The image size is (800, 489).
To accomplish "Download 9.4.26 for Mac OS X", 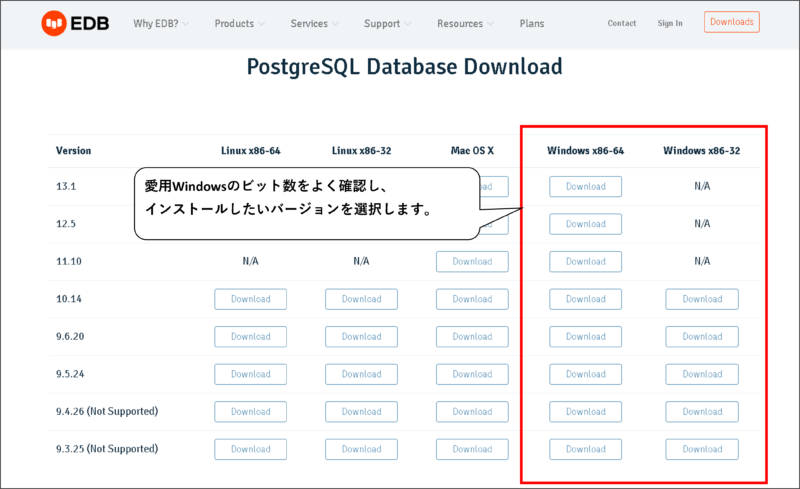I will [x=472, y=411].
